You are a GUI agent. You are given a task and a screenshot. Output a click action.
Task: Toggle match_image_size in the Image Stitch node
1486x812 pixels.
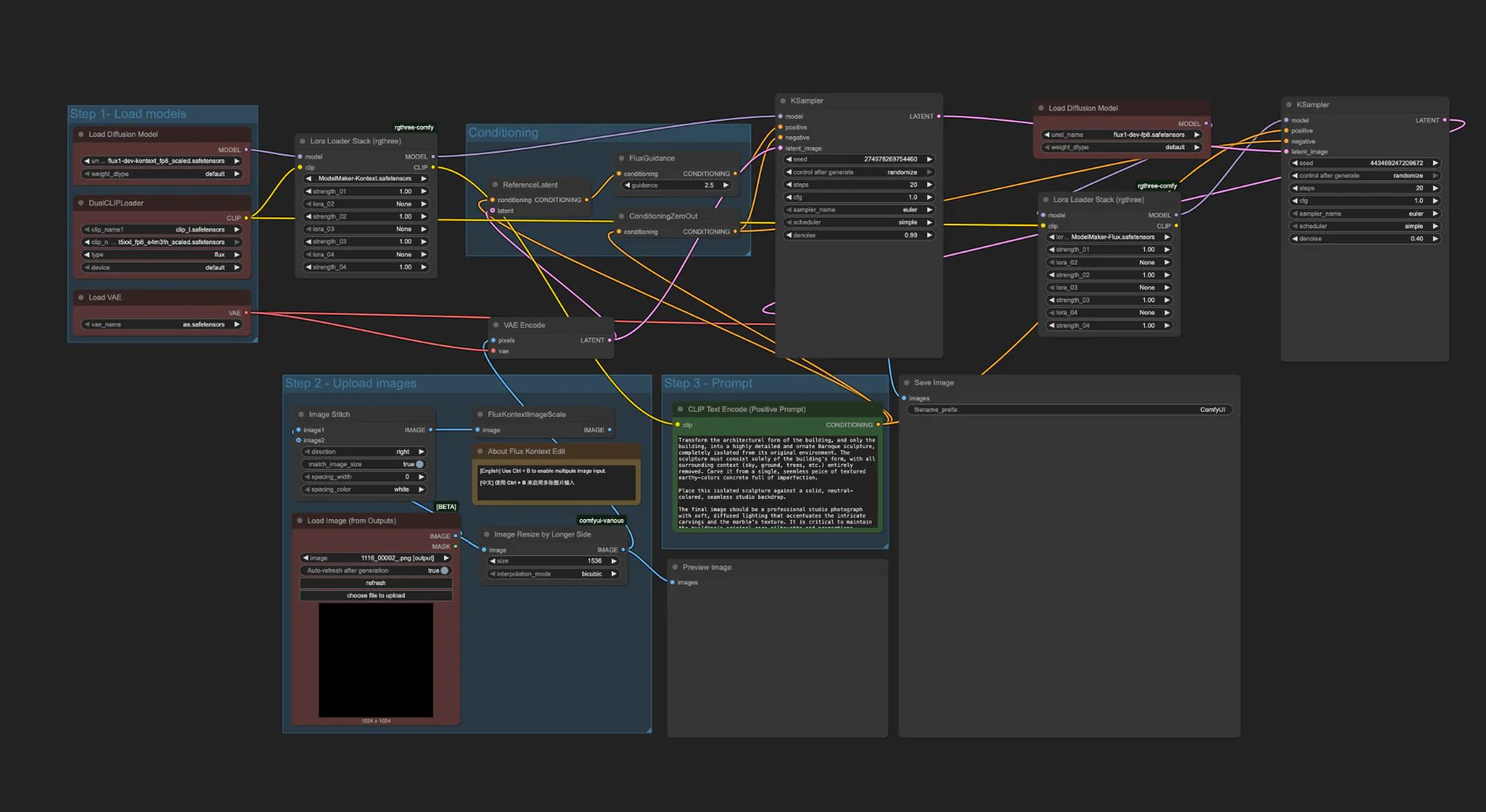pyautogui.click(x=419, y=464)
